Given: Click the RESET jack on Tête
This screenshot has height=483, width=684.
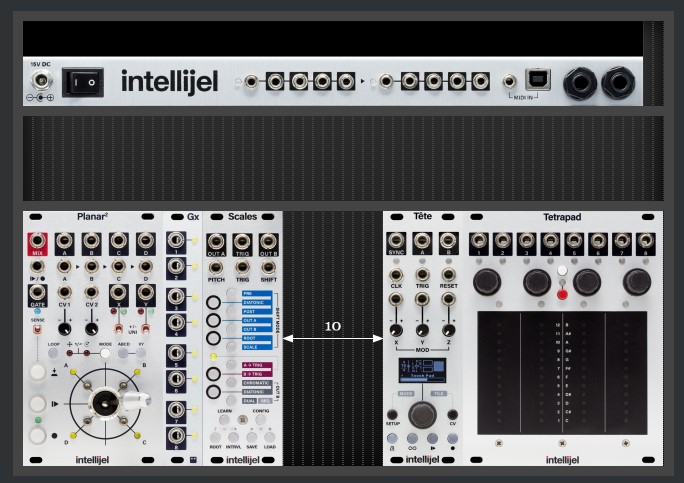Looking at the screenshot, I should pos(448,275).
